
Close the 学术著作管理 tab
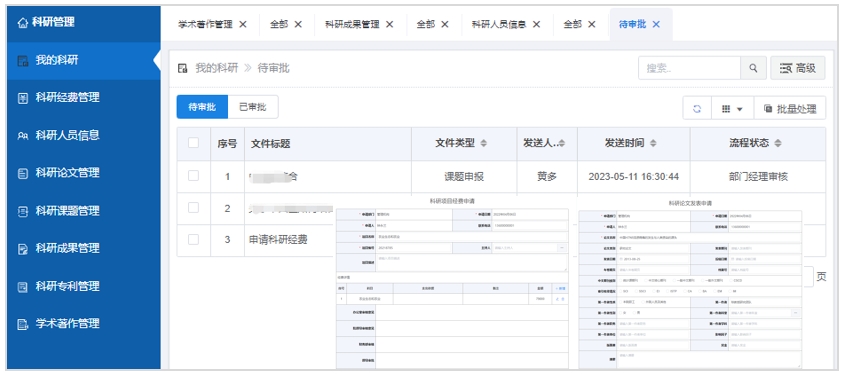click(x=243, y=24)
